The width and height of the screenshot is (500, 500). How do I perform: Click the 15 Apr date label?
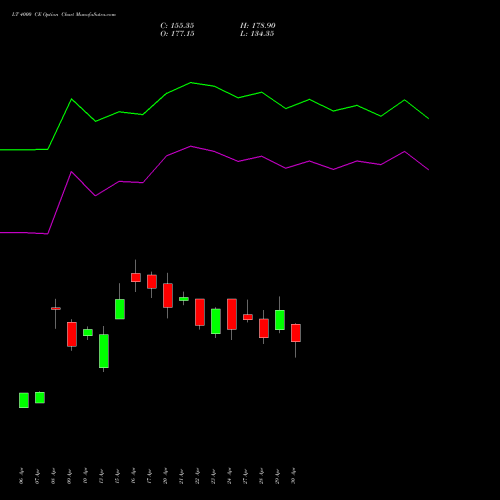click(118, 476)
